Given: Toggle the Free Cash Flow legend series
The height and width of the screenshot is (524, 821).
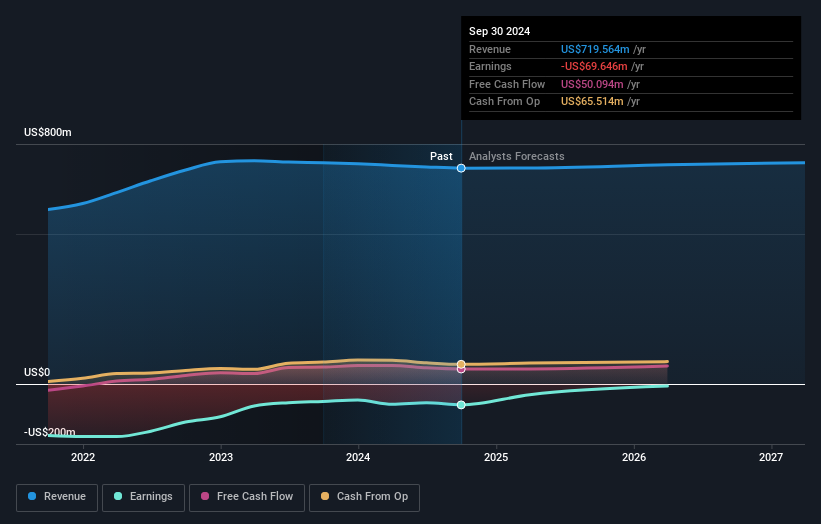Looking at the screenshot, I should tap(247, 497).
